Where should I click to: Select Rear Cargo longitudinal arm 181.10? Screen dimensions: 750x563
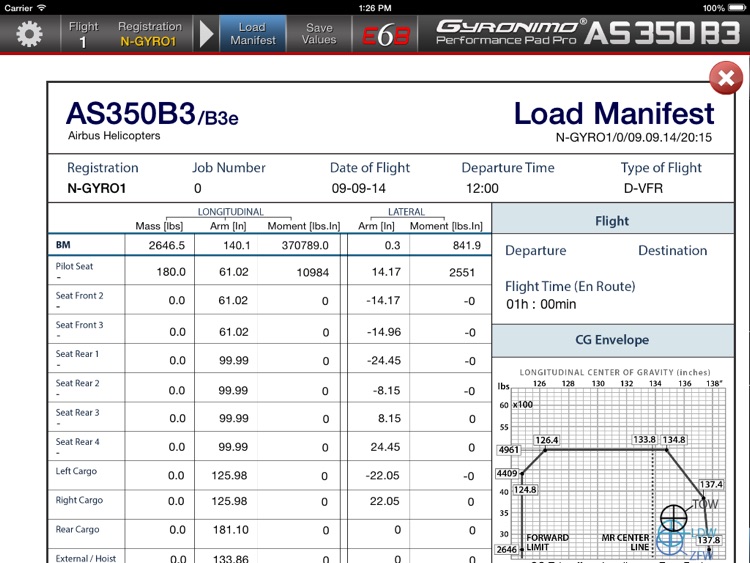coord(231,530)
